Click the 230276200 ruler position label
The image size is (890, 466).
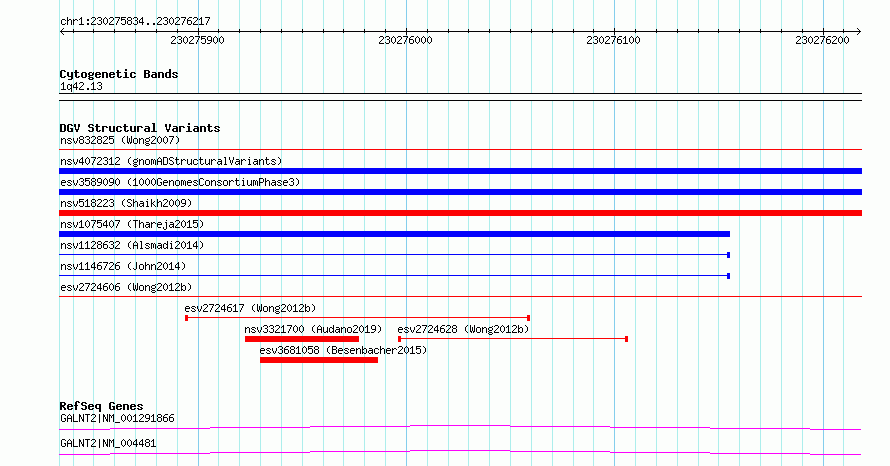tap(822, 40)
